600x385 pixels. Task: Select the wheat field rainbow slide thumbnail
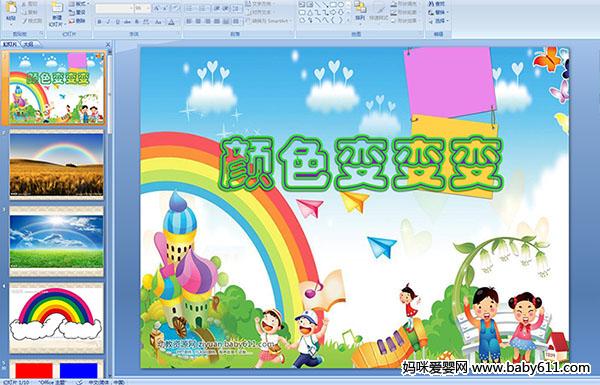coord(57,165)
